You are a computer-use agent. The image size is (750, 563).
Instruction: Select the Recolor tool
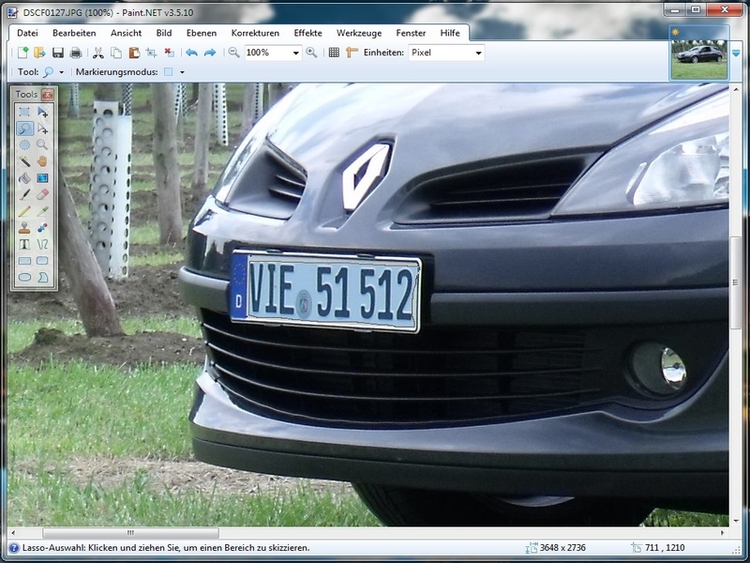[43, 228]
